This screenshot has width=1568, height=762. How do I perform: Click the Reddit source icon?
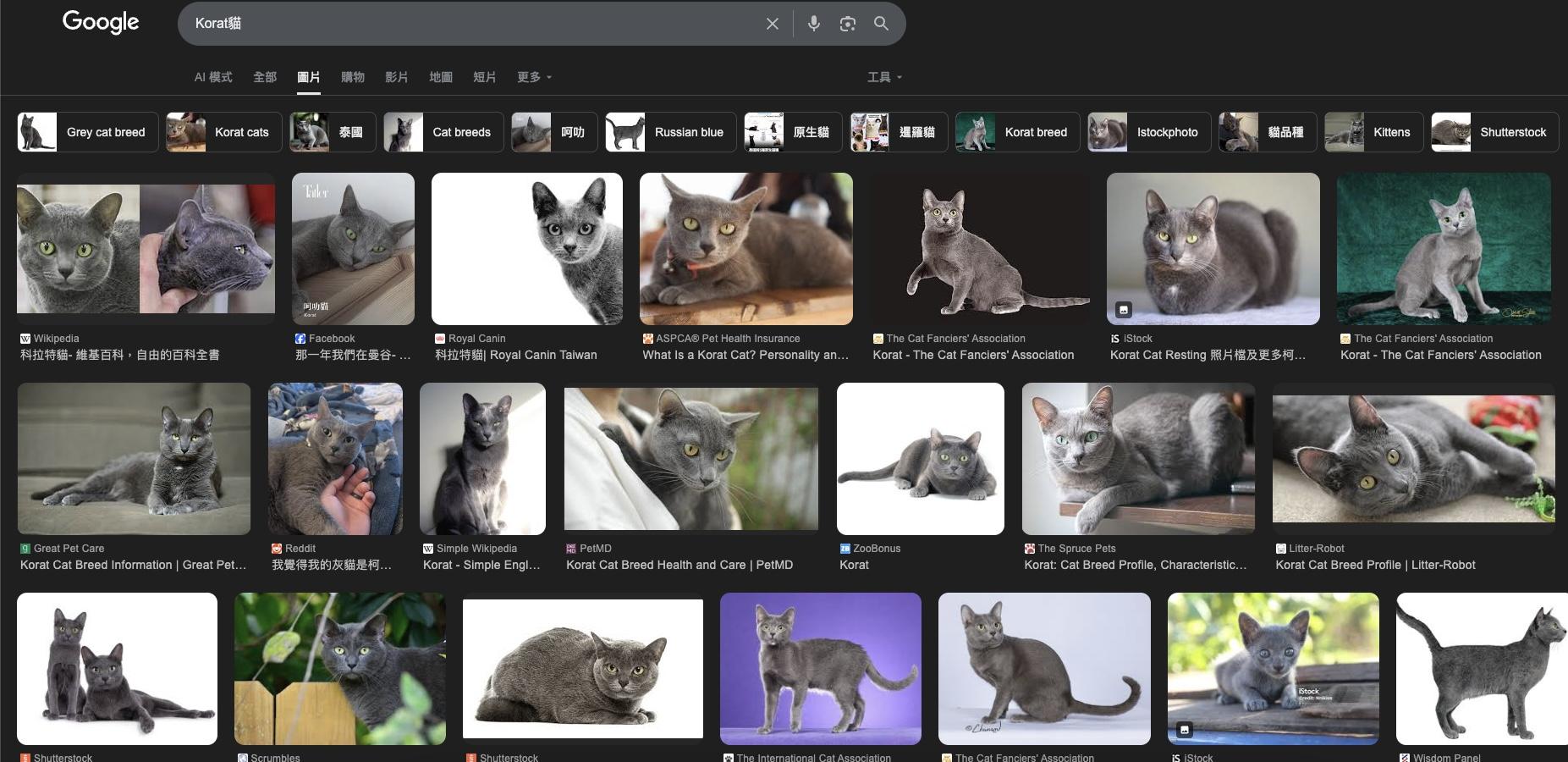276,549
